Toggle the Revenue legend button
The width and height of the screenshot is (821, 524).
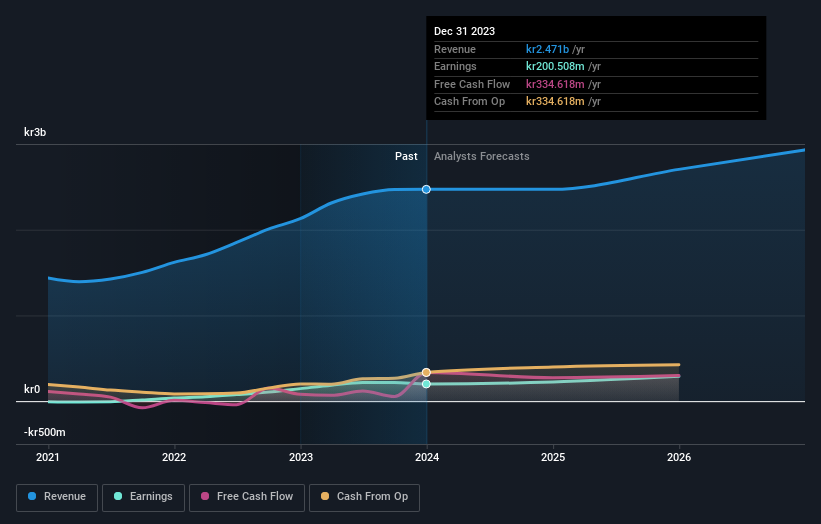click(57, 497)
